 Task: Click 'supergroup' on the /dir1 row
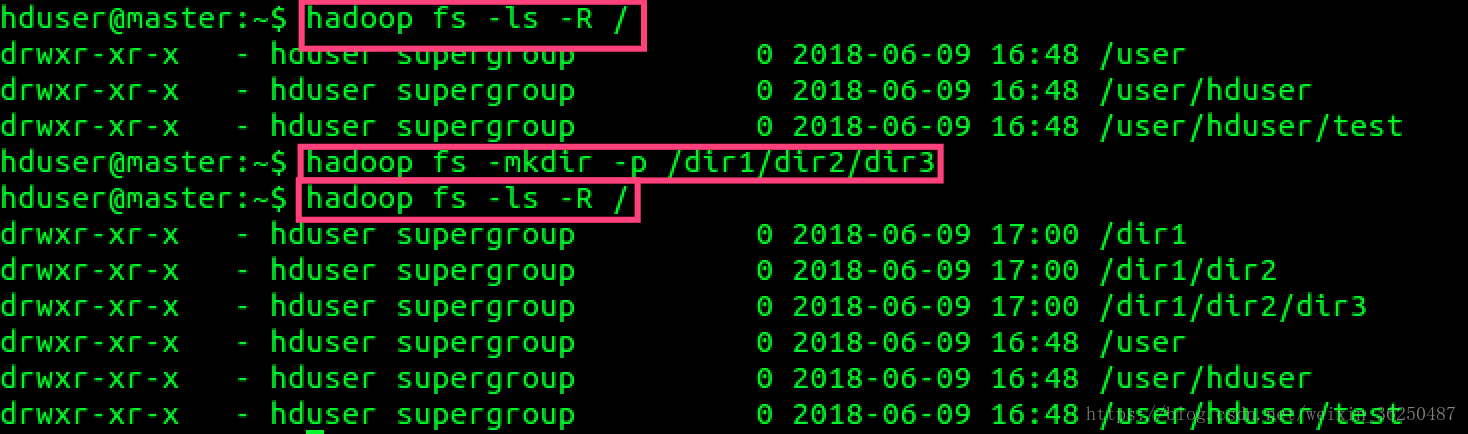[x=485, y=235]
